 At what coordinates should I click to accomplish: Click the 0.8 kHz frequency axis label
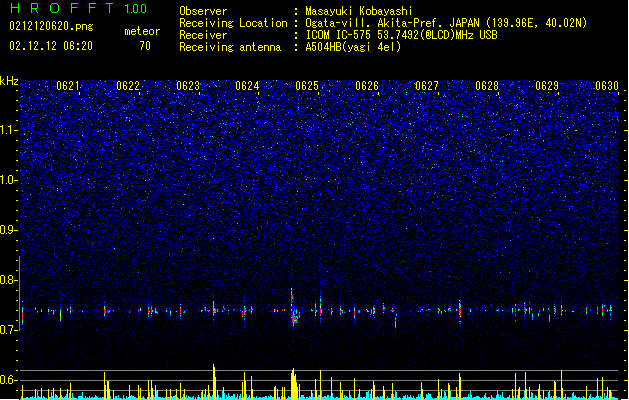click(9, 280)
